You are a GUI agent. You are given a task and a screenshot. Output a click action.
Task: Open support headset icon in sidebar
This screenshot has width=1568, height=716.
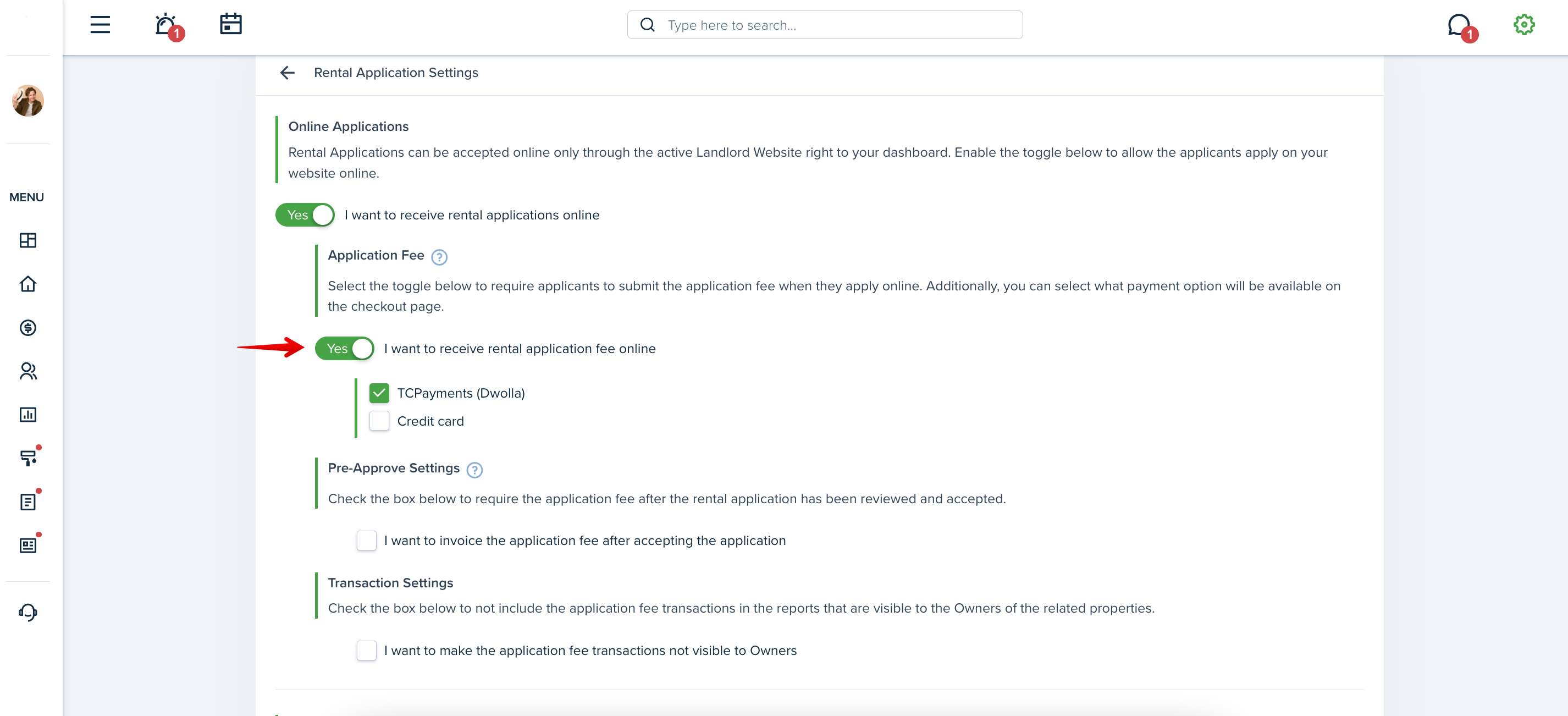pos(28,612)
